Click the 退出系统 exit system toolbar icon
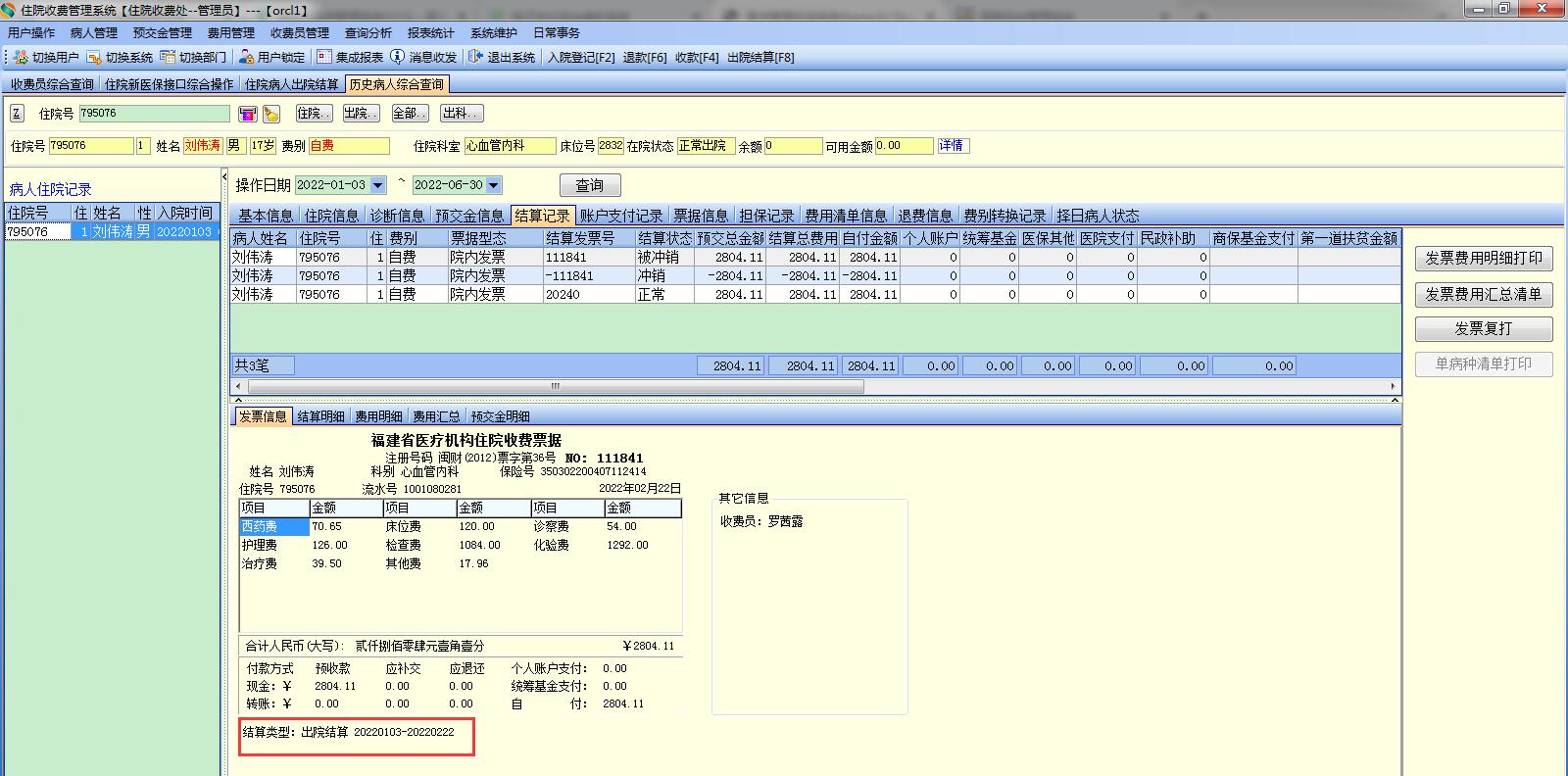Screen dimensions: 1568x776 [476, 57]
